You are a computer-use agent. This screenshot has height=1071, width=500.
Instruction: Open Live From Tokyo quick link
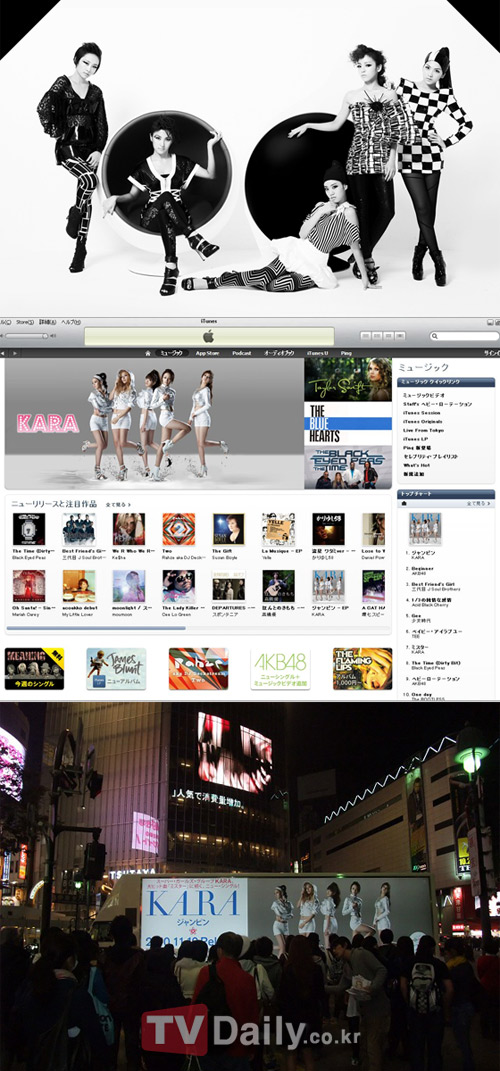pos(422,430)
